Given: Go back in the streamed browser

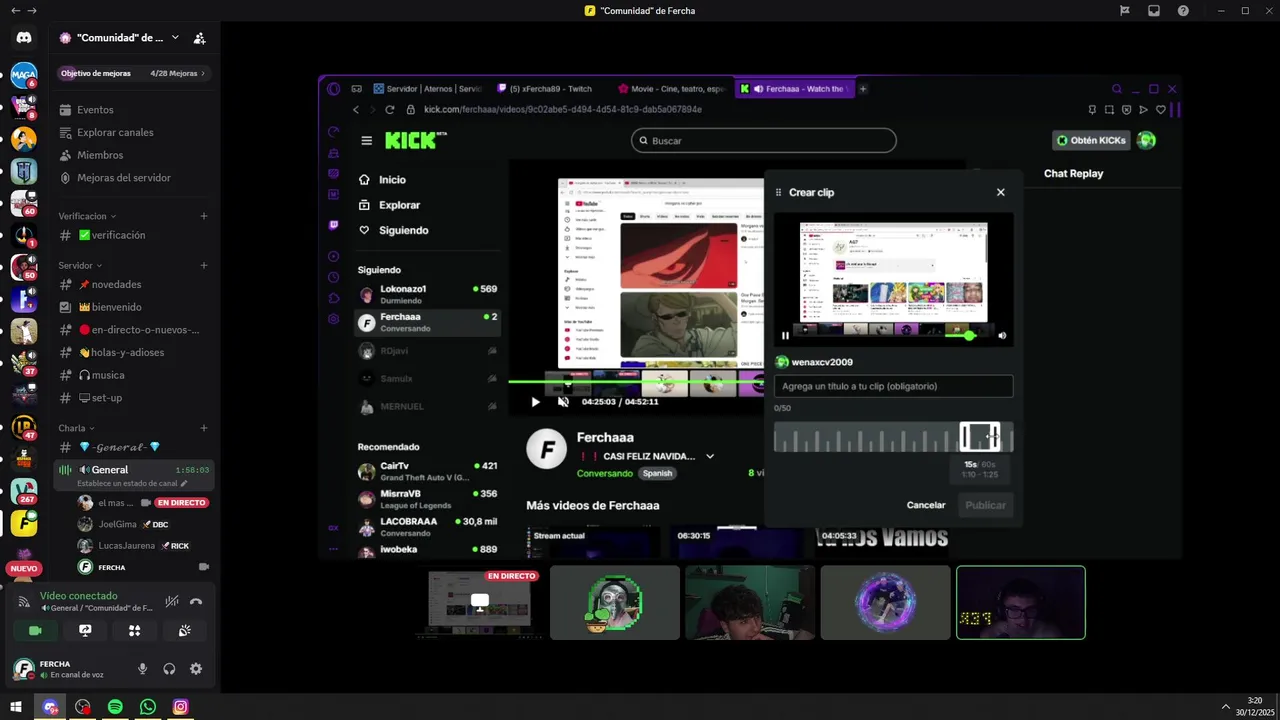Looking at the screenshot, I should point(355,110).
